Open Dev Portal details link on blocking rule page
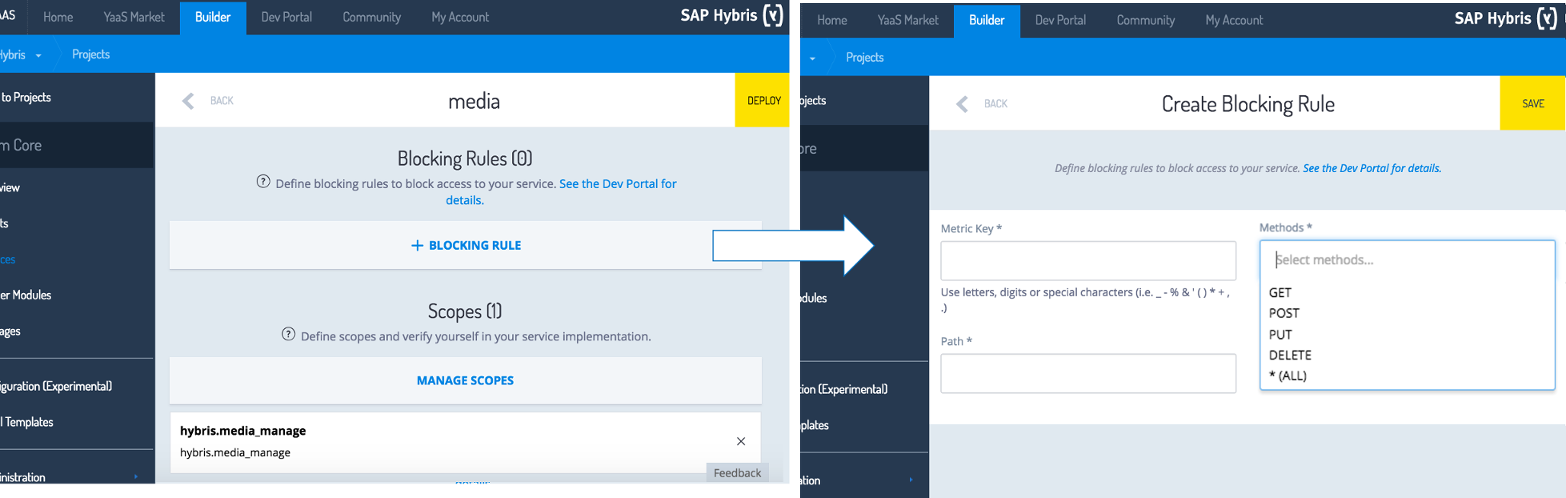1566x498 pixels. (1372, 168)
